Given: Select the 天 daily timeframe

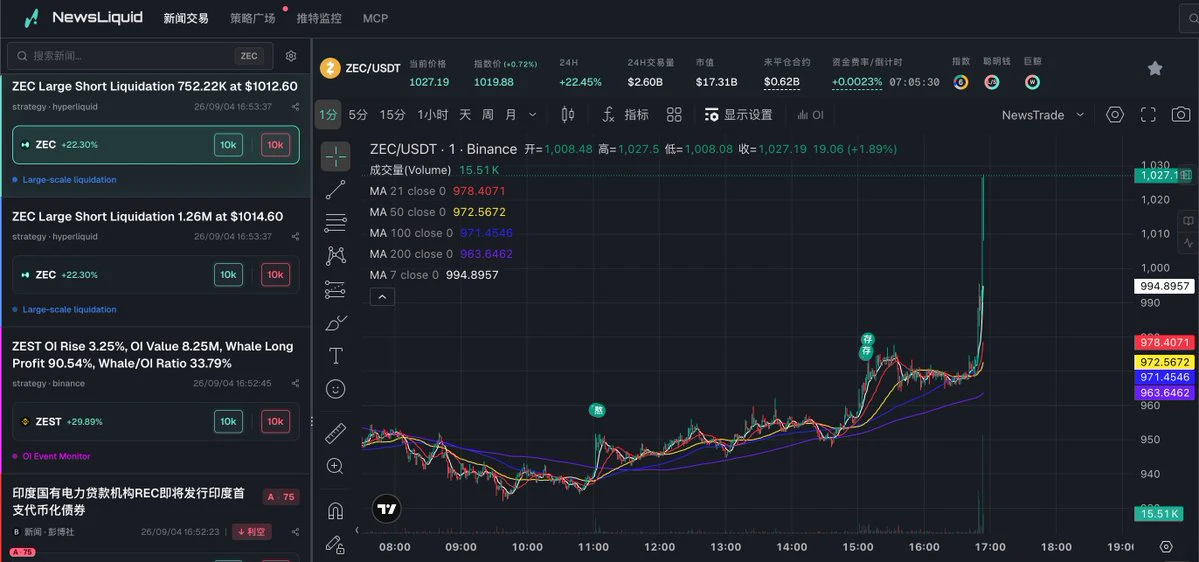Looking at the screenshot, I should click(465, 115).
